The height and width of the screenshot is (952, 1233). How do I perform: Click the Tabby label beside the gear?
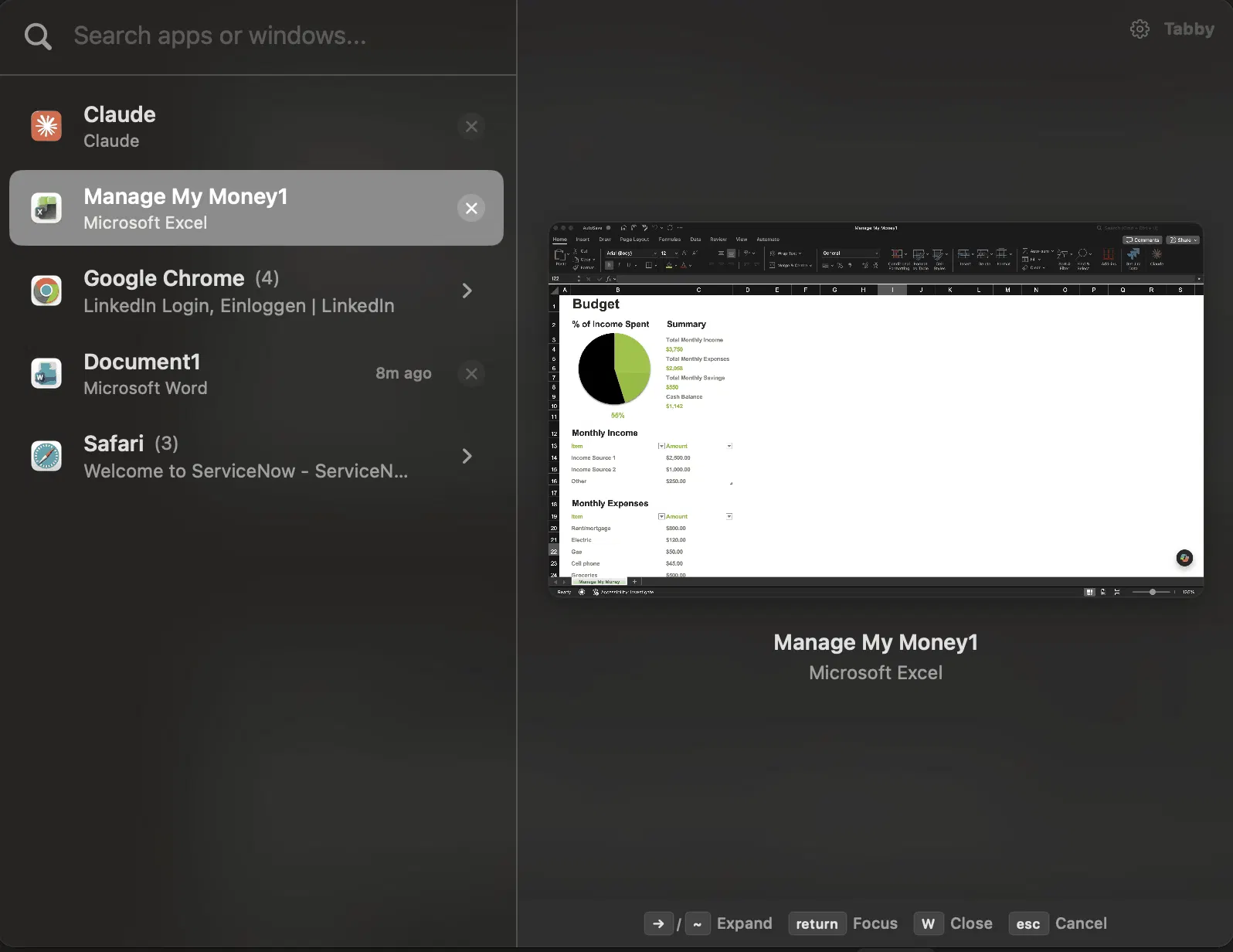pyautogui.click(x=1189, y=29)
